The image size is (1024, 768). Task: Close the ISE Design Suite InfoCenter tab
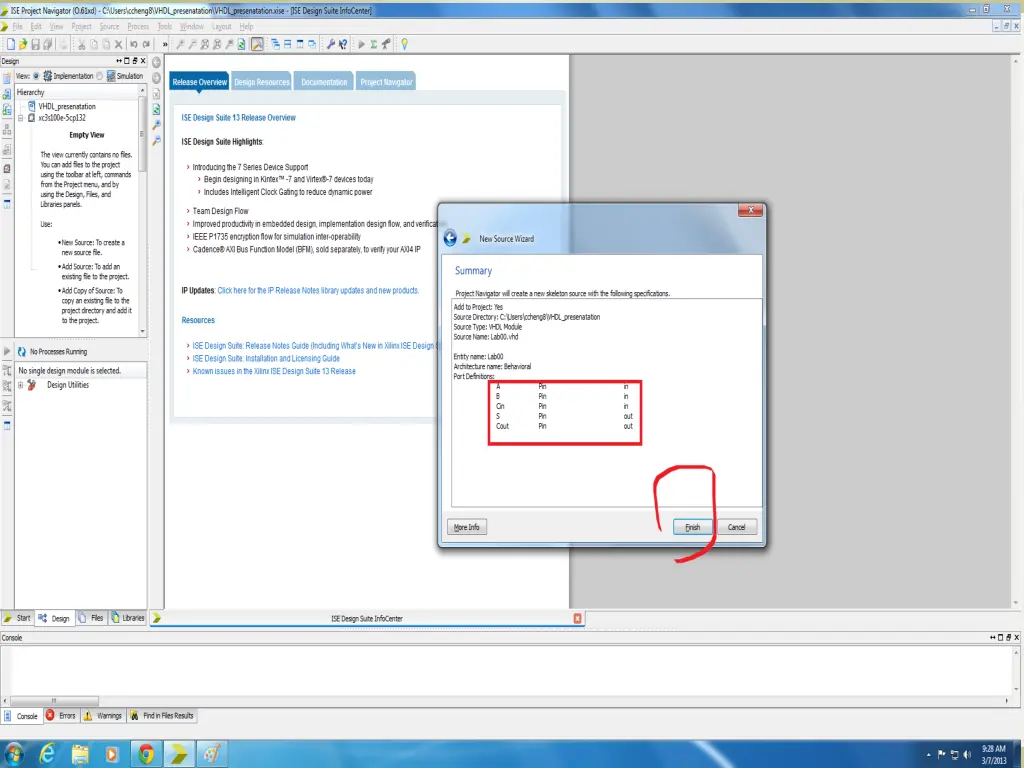(x=577, y=618)
